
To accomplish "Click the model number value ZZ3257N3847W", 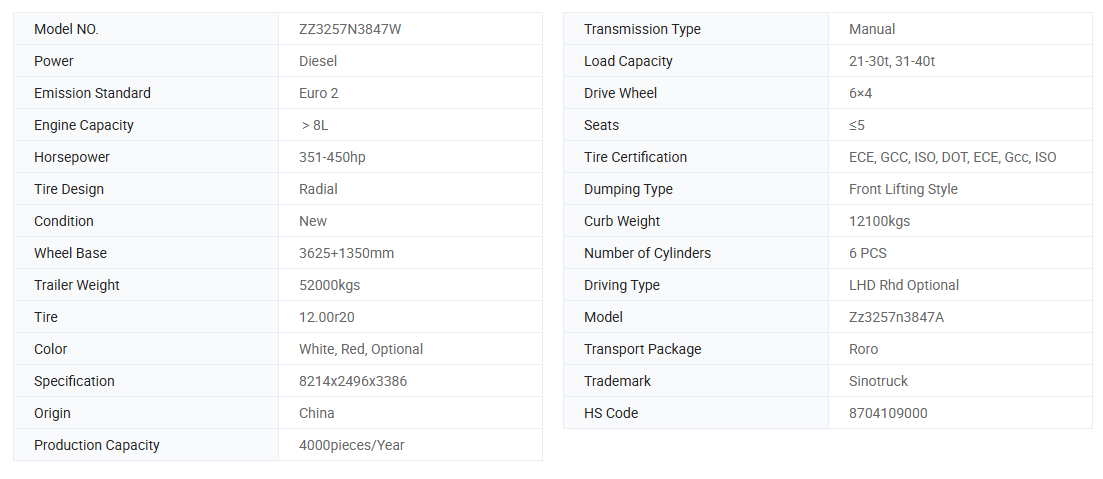I will point(350,29).
